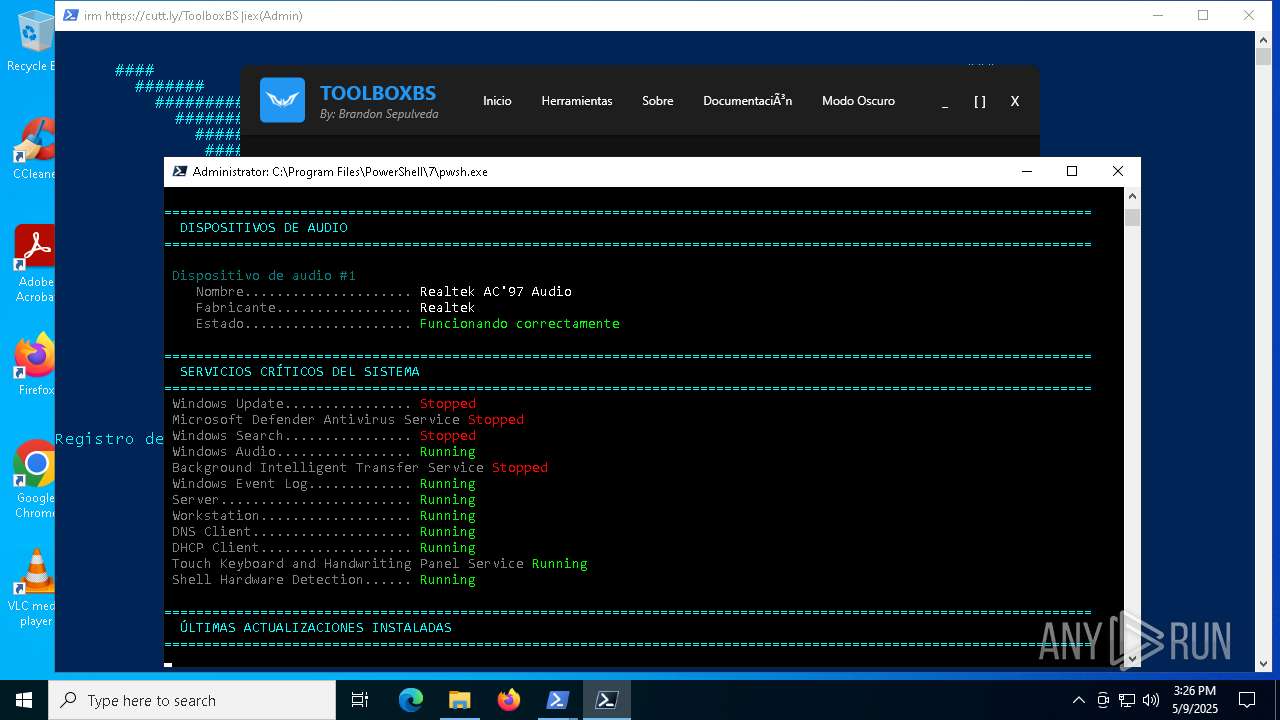Open the notification center icon
Viewport: 1280px width, 720px height.
point(1247,700)
